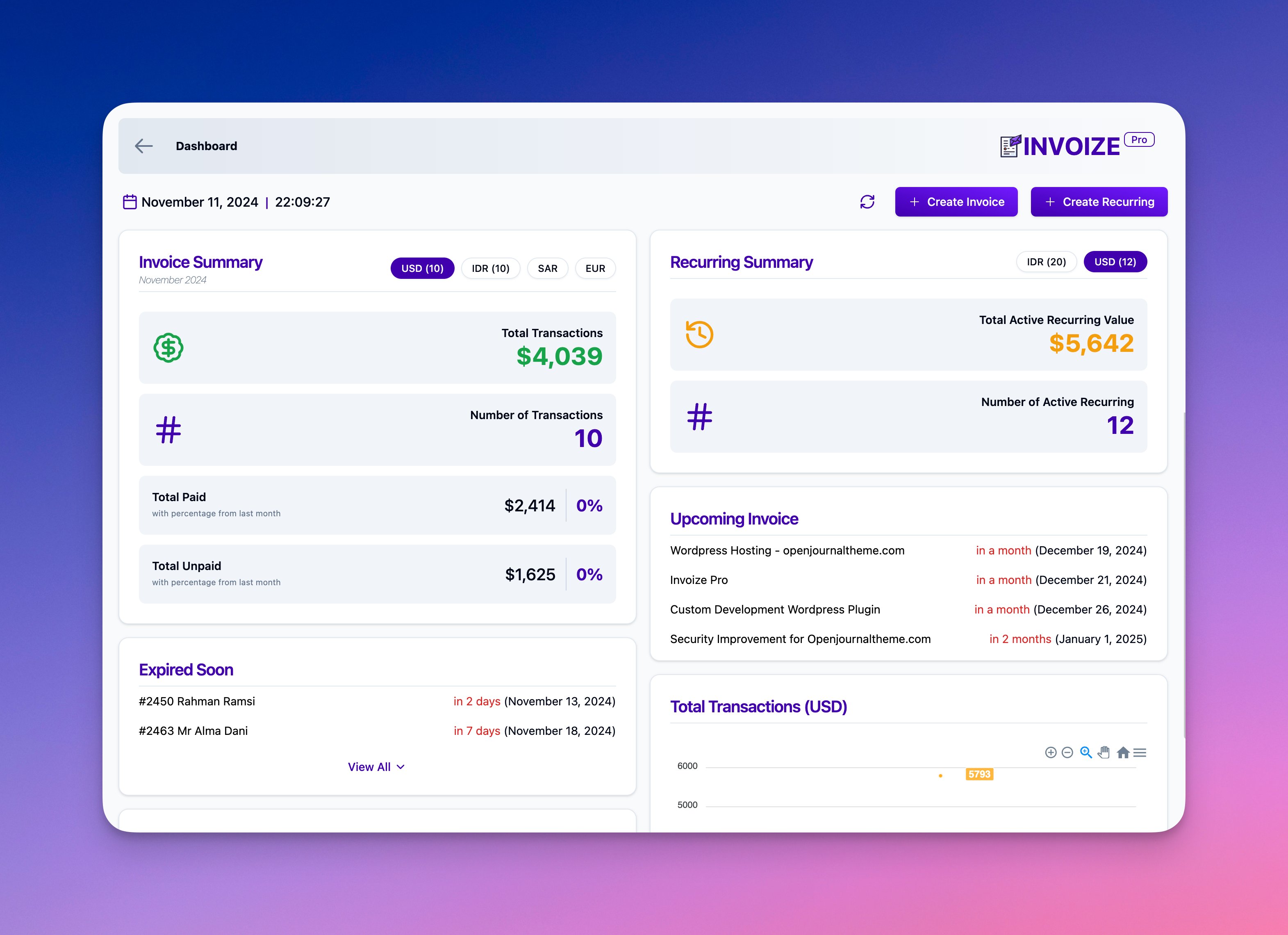The image size is (1288, 935).
Task: Click the Create Recurring button
Action: pyautogui.click(x=1099, y=202)
